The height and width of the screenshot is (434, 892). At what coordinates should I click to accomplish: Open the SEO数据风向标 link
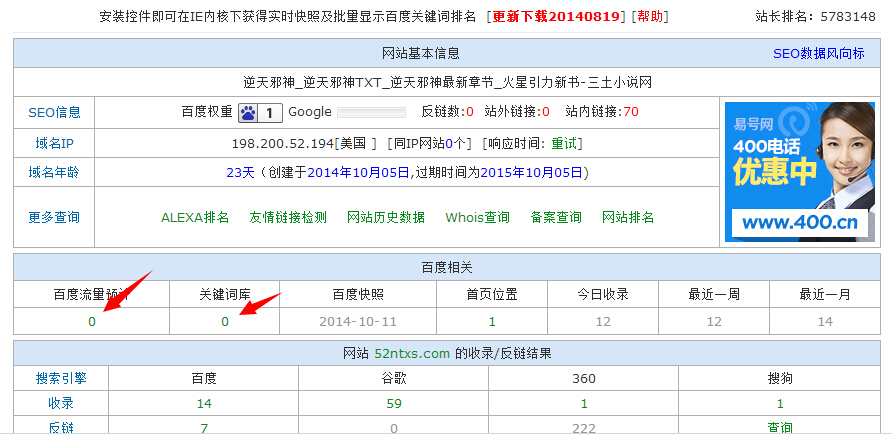[x=819, y=53]
